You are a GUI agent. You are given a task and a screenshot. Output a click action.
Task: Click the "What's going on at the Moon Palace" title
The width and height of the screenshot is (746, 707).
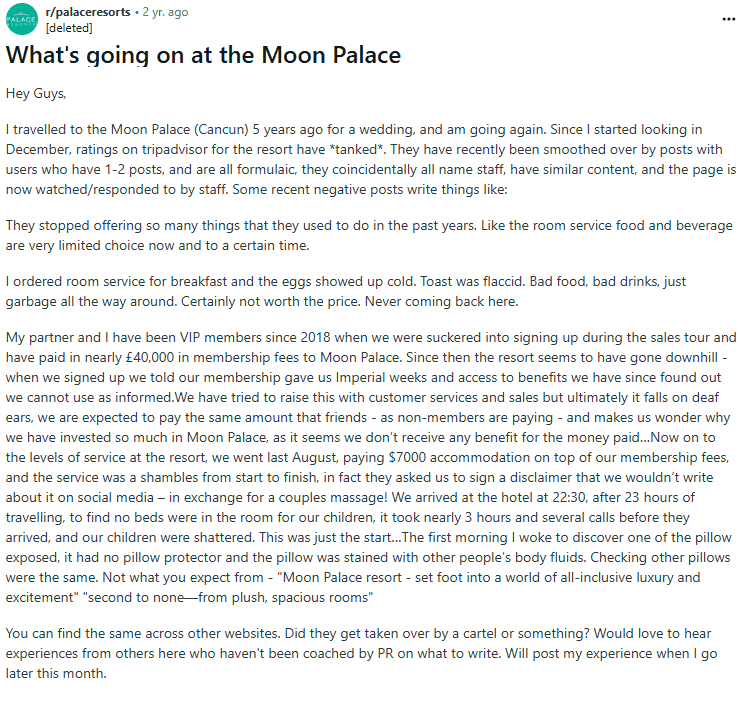click(204, 55)
